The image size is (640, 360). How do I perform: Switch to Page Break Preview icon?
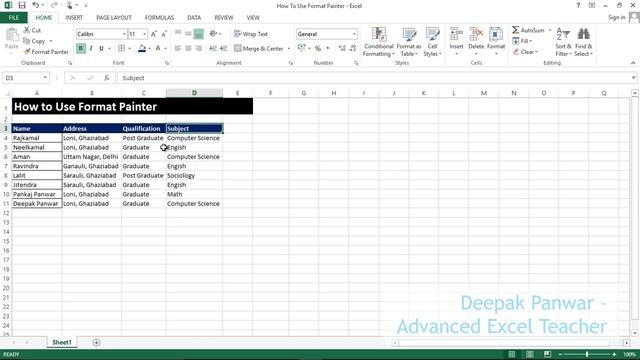tap(547, 354)
